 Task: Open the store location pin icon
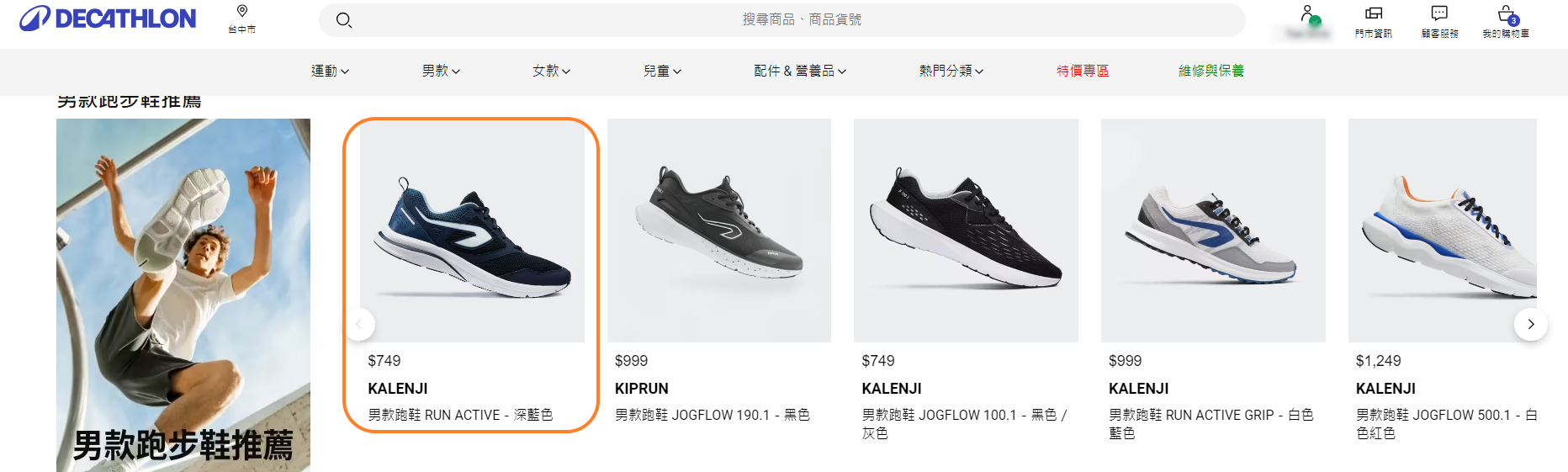point(242,11)
